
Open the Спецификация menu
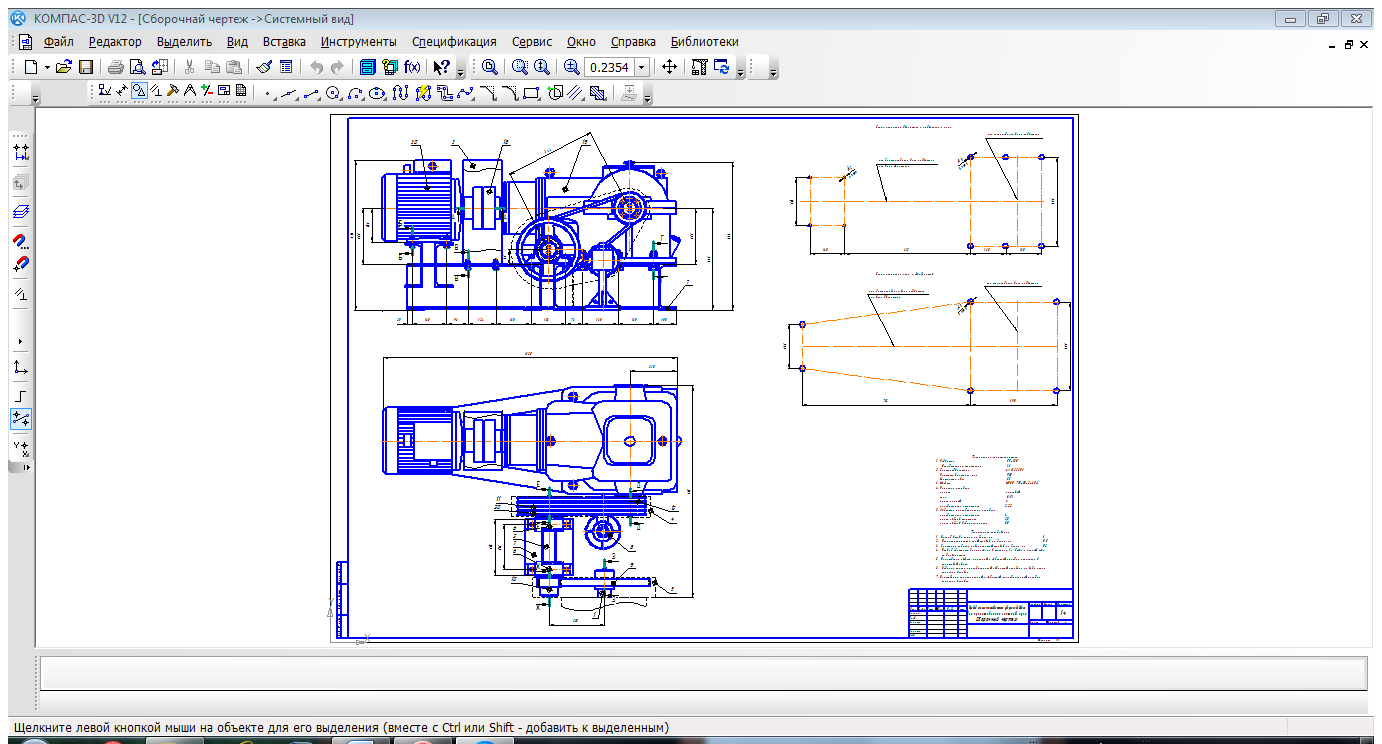(x=454, y=42)
